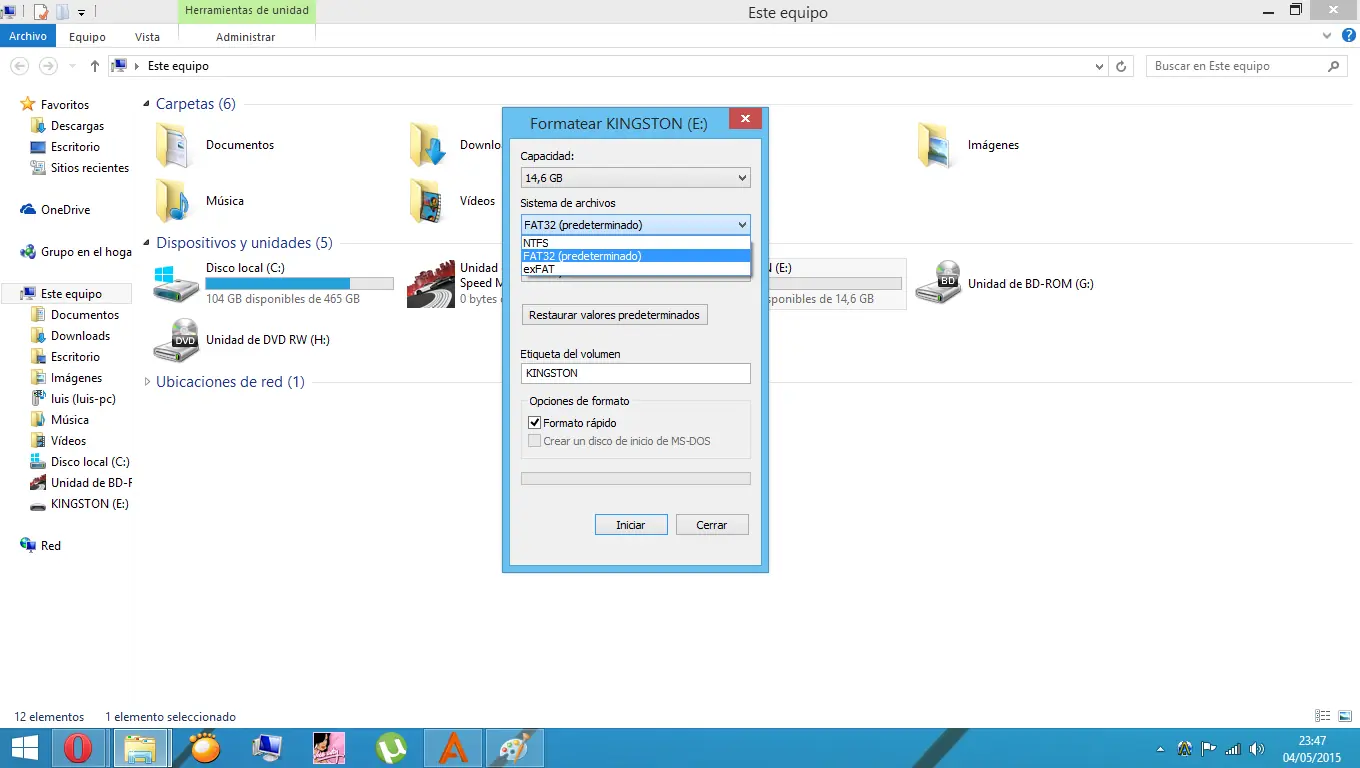Open the Capacidad dropdown
Screen dimensions: 1360x768
click(635, 178)
